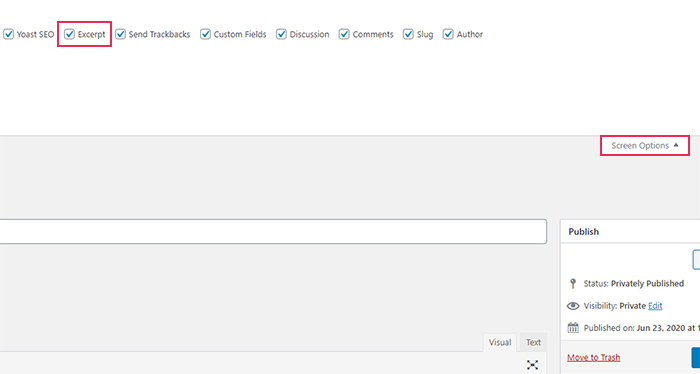Edit the post visibility setting
This screenshot has width=700, height=374.
(655, 306)
